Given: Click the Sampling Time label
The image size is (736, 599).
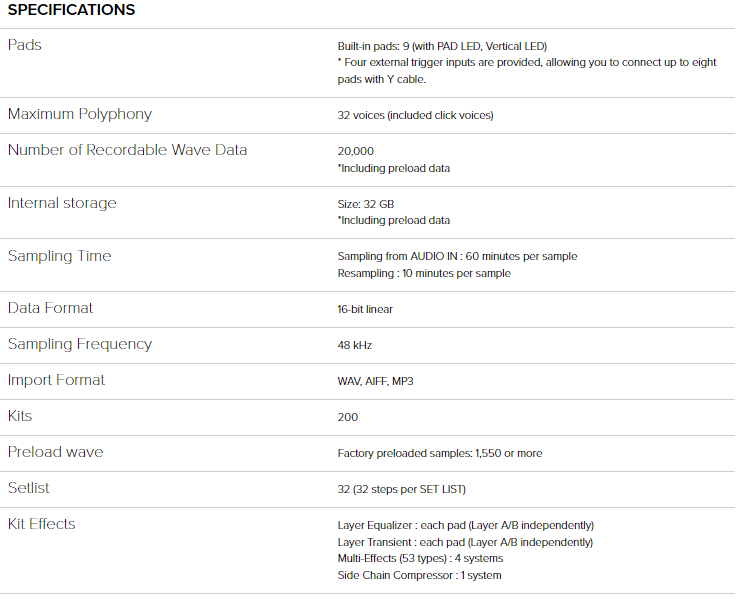Looking at the screenshot, I should 59,256.
